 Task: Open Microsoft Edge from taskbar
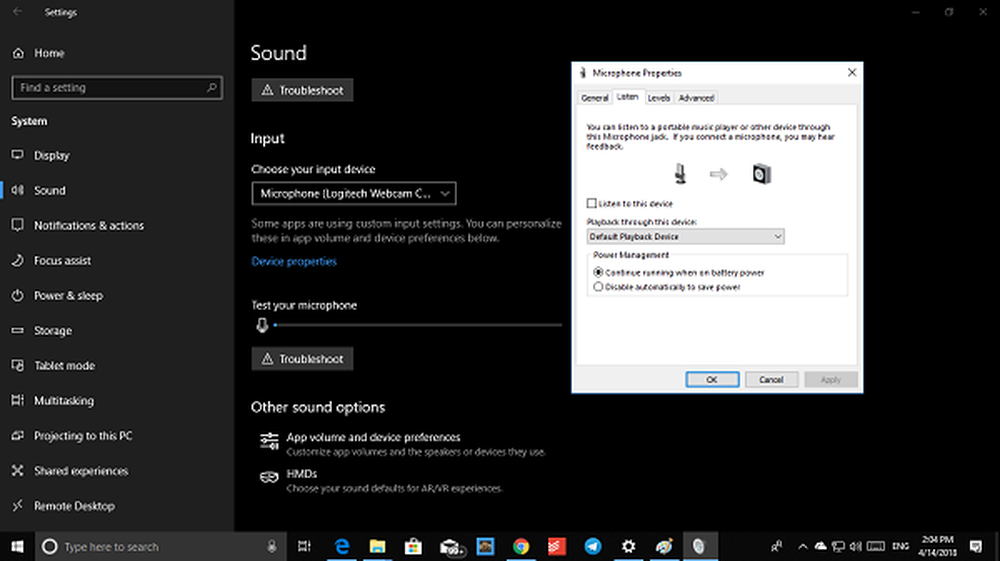tap(342, 546)
